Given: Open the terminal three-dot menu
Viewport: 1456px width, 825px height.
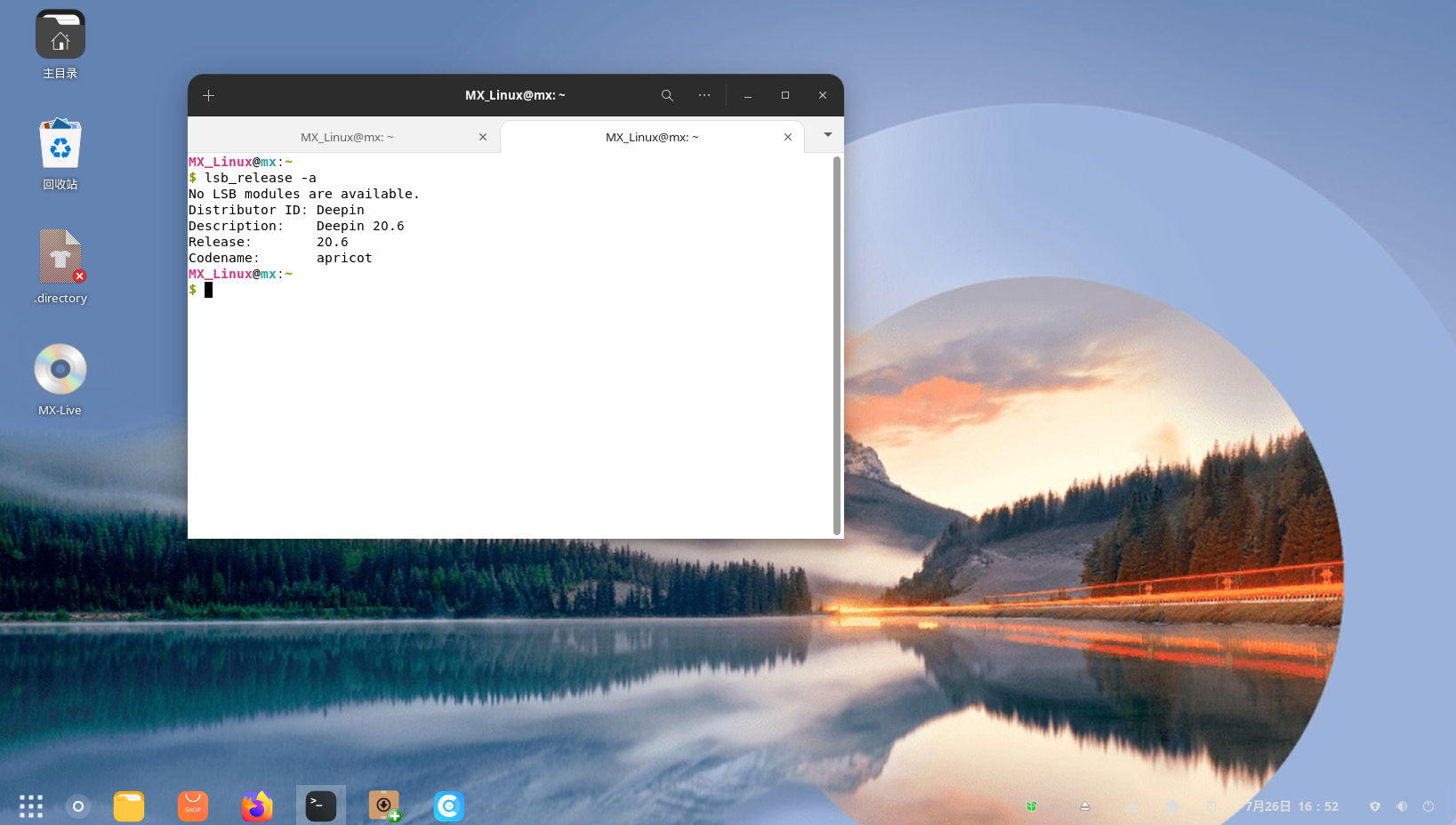Looking at the screenshot, I should 704,95.
